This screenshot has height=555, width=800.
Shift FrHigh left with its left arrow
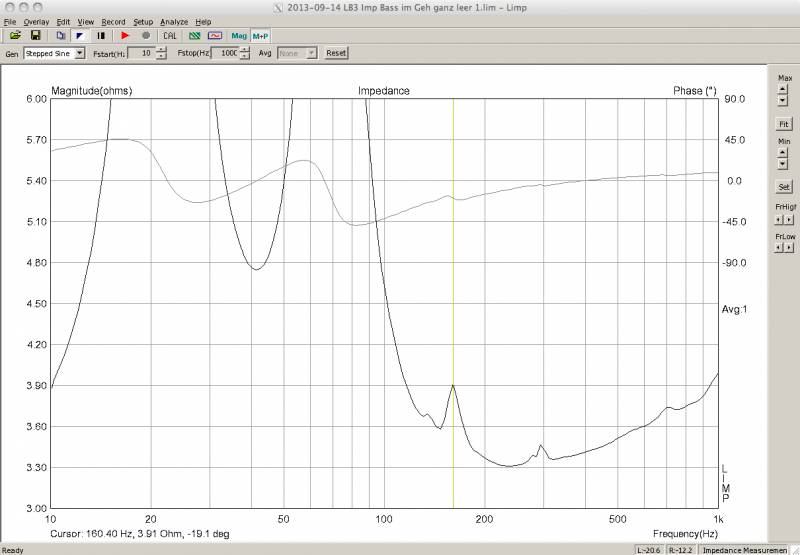click(780, 220)
